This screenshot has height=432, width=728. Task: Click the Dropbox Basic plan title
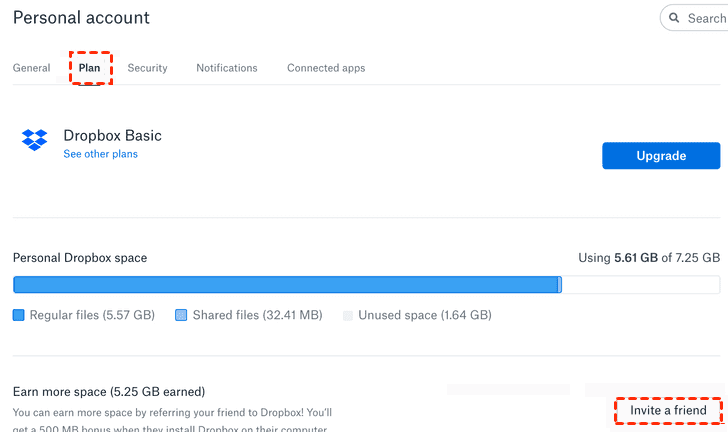click(112, 135)
